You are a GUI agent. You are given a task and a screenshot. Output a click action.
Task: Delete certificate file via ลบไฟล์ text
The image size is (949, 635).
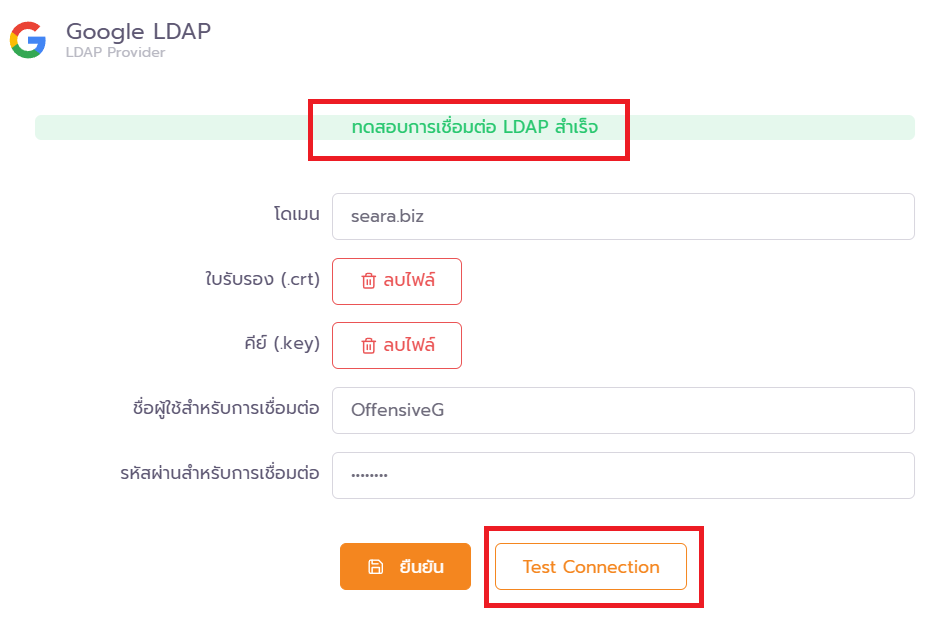tap(409, 281)
